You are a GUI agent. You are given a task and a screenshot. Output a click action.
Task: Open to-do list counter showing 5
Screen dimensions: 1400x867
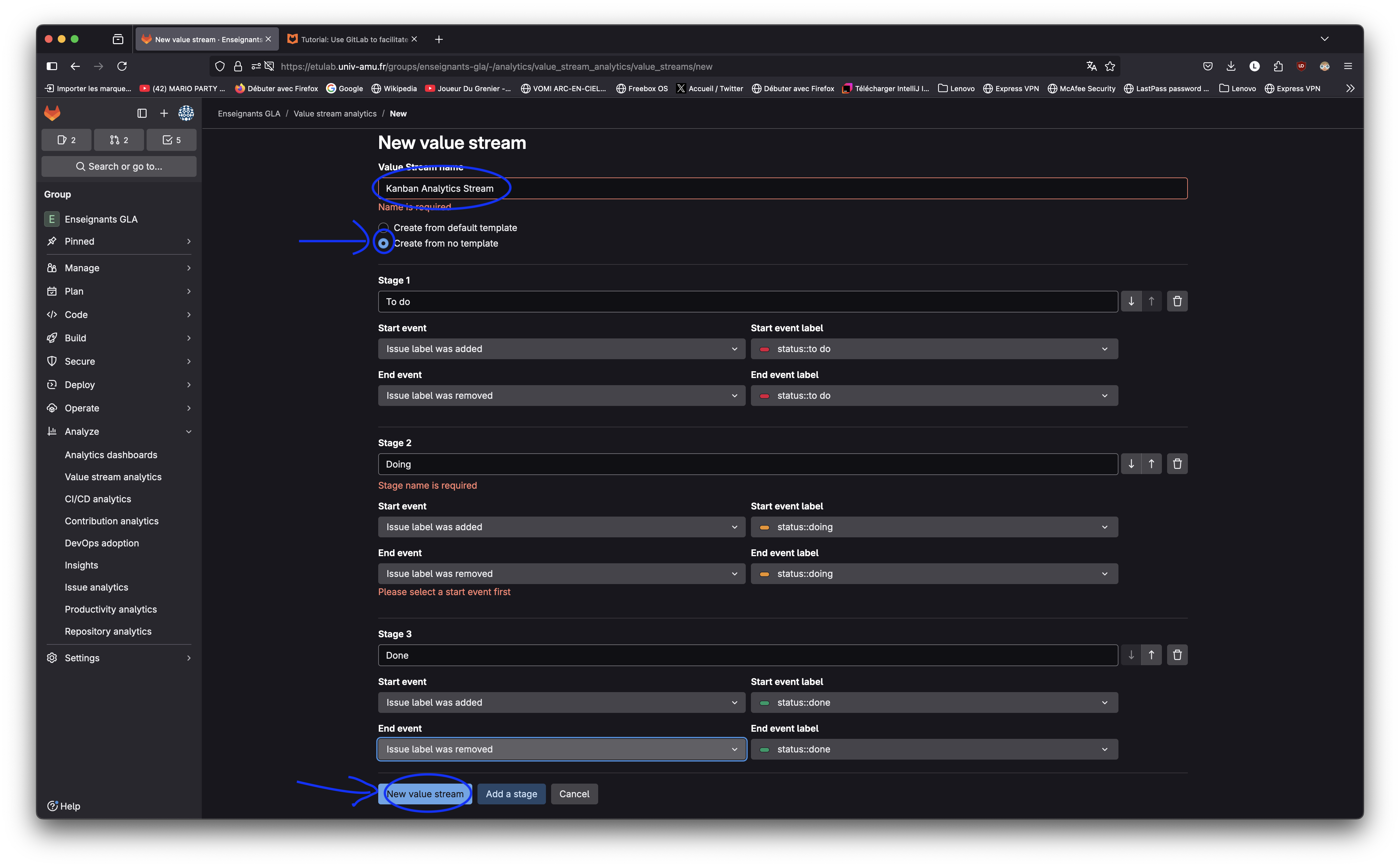[171, 140]
